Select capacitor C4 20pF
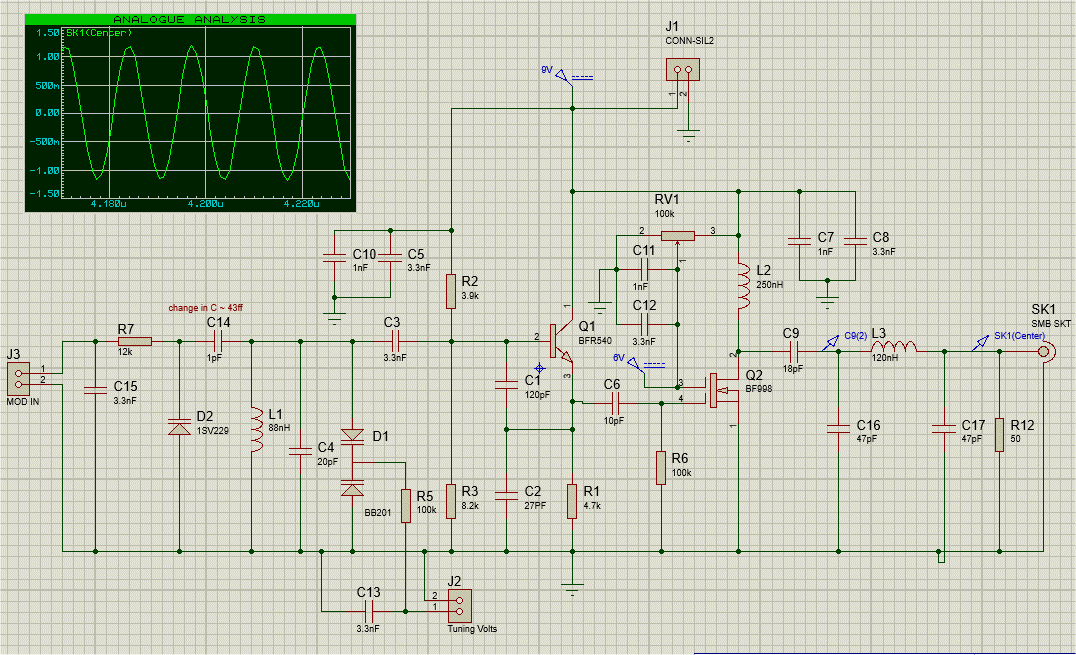The height and width of the screenshot is (655, 1076). 301,451
